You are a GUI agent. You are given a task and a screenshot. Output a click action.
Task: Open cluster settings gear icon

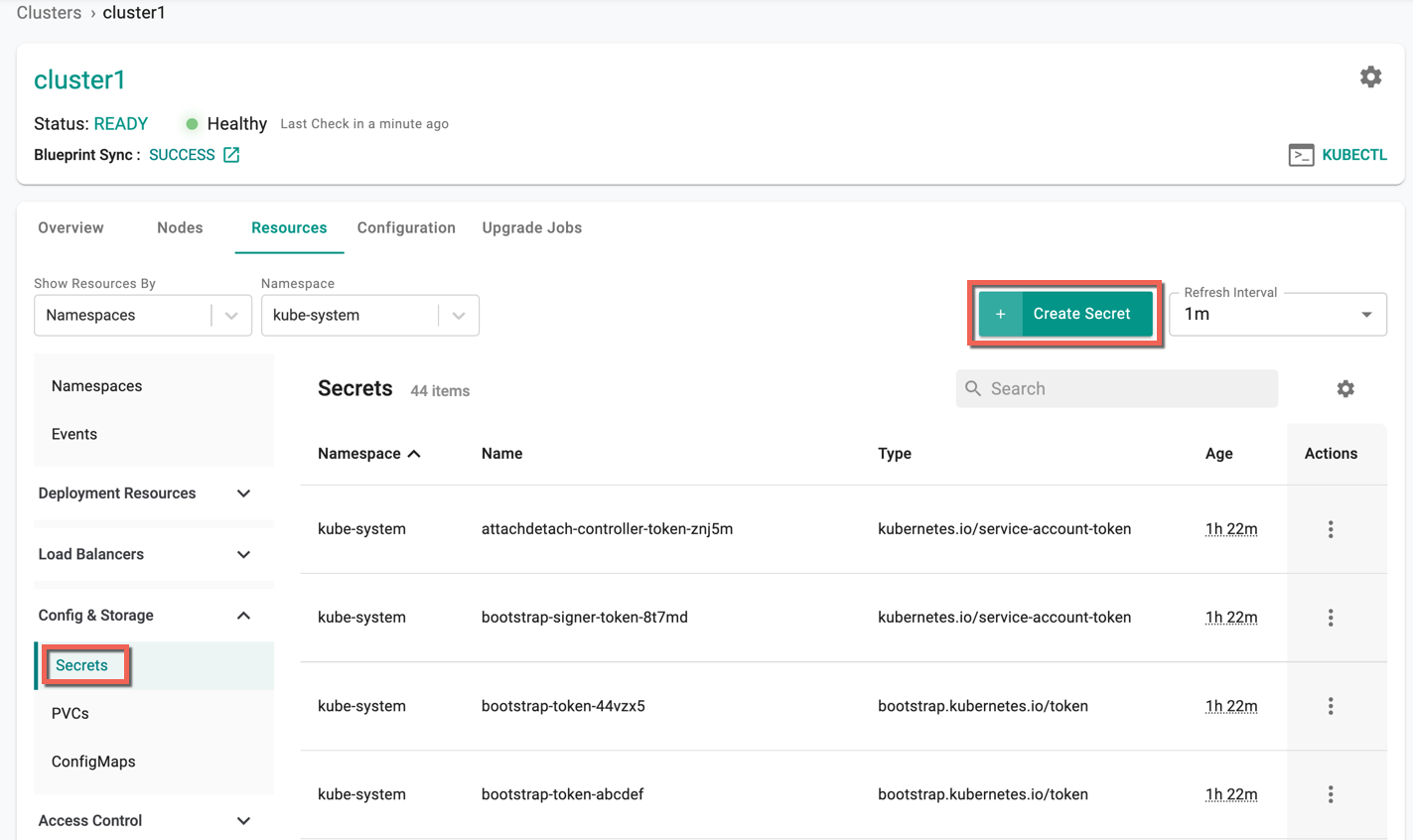pos(1370,77)
